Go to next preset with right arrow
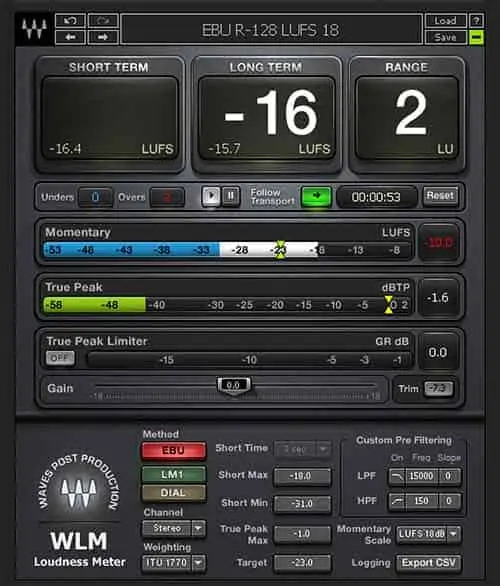 103,37
